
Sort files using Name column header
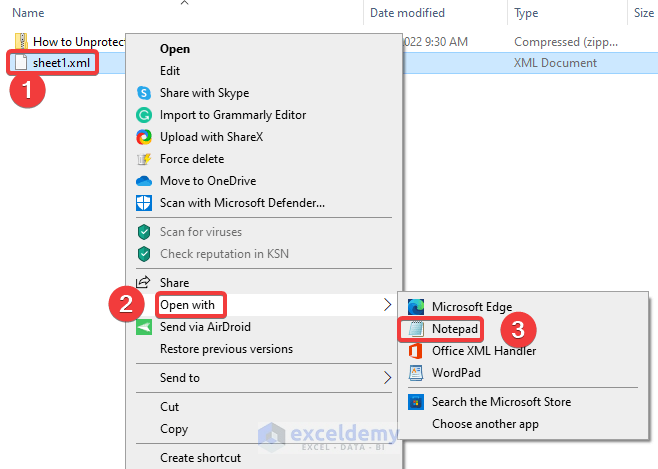pyautogui.click(x=29, y=13)
